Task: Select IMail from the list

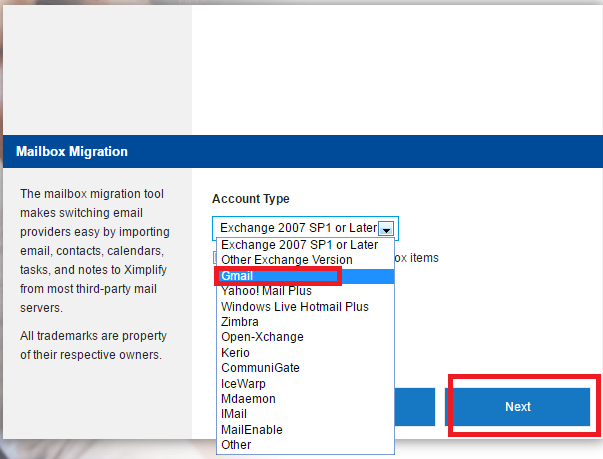Action: tap(305, 414)
